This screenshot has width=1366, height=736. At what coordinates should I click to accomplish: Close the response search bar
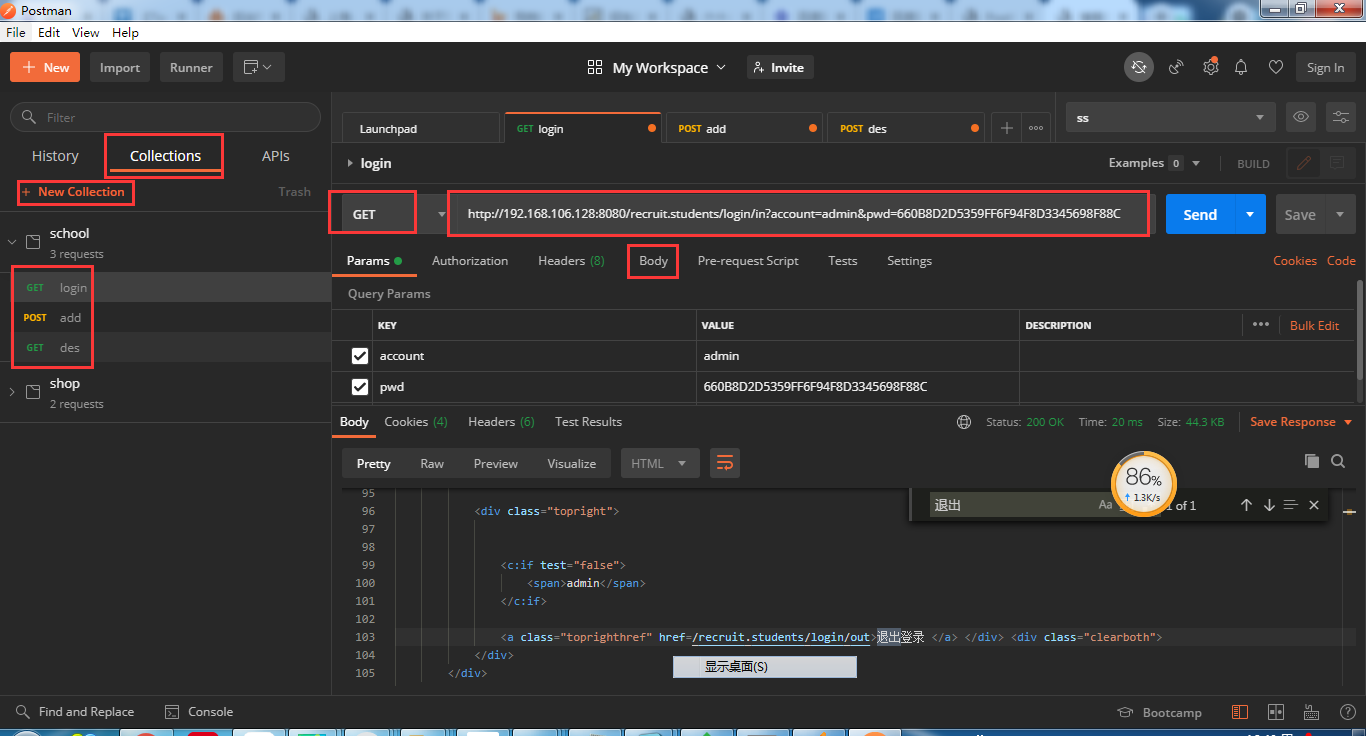pyautogui.click(x=1314, y=505)
